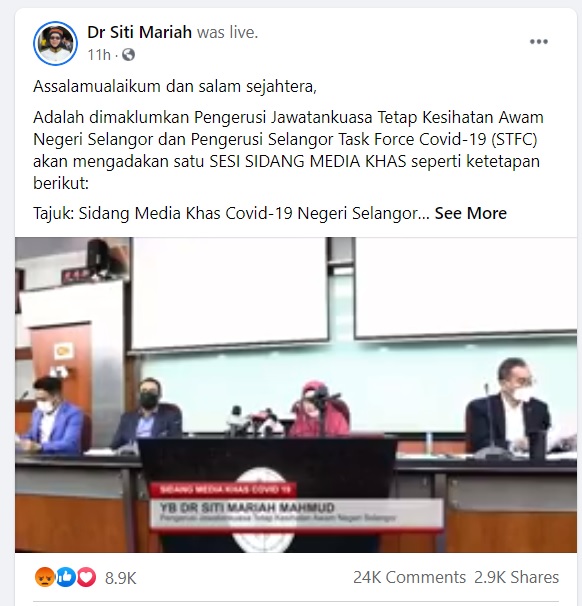Play the live video thumbnail

(296, 395)
